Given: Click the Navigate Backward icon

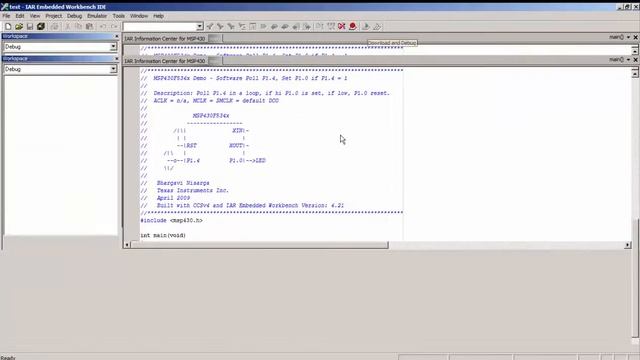Looking at the screenshot, I should click(296, 27).
